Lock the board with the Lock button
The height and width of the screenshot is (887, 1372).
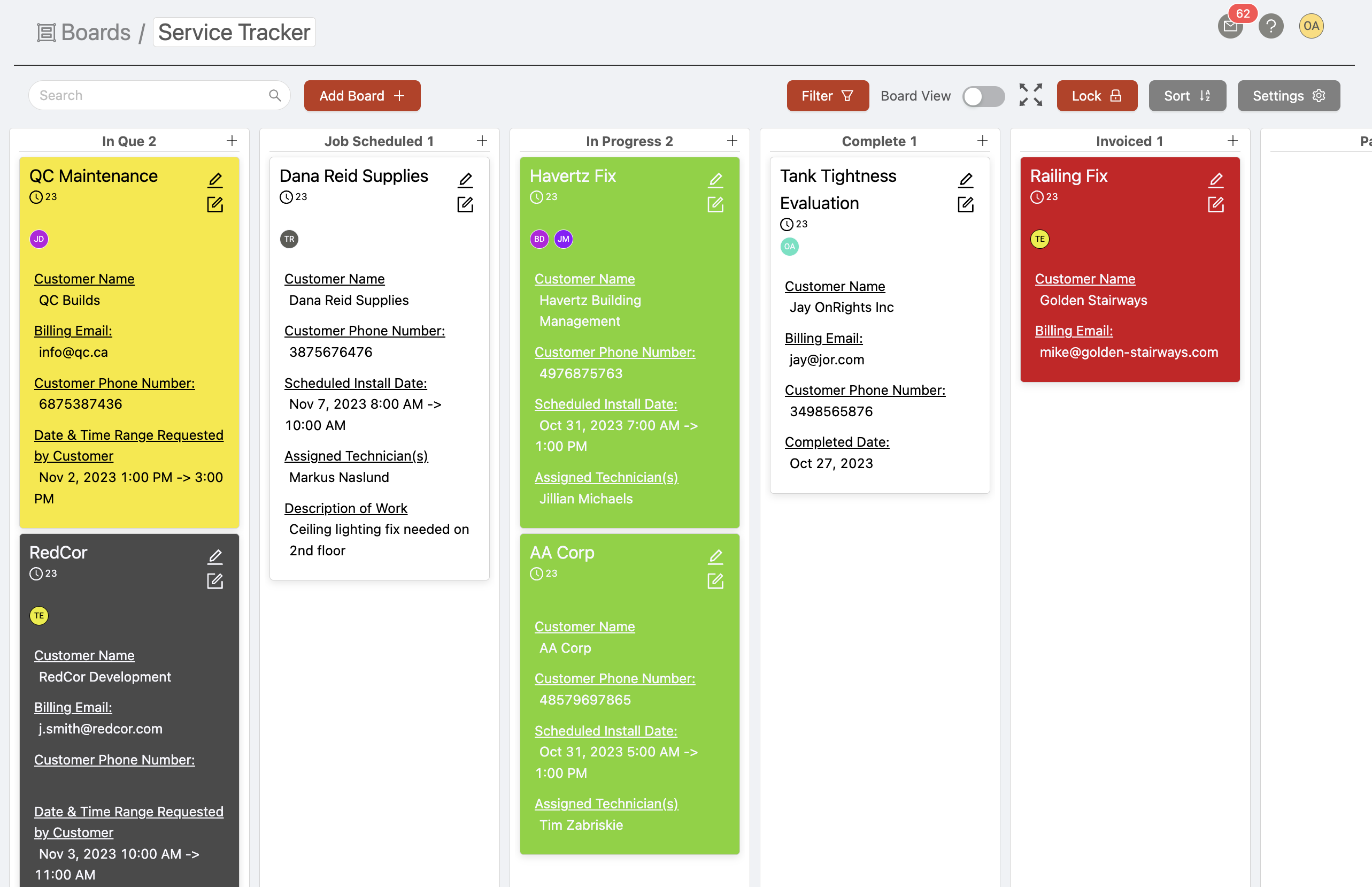(1096, 96)
